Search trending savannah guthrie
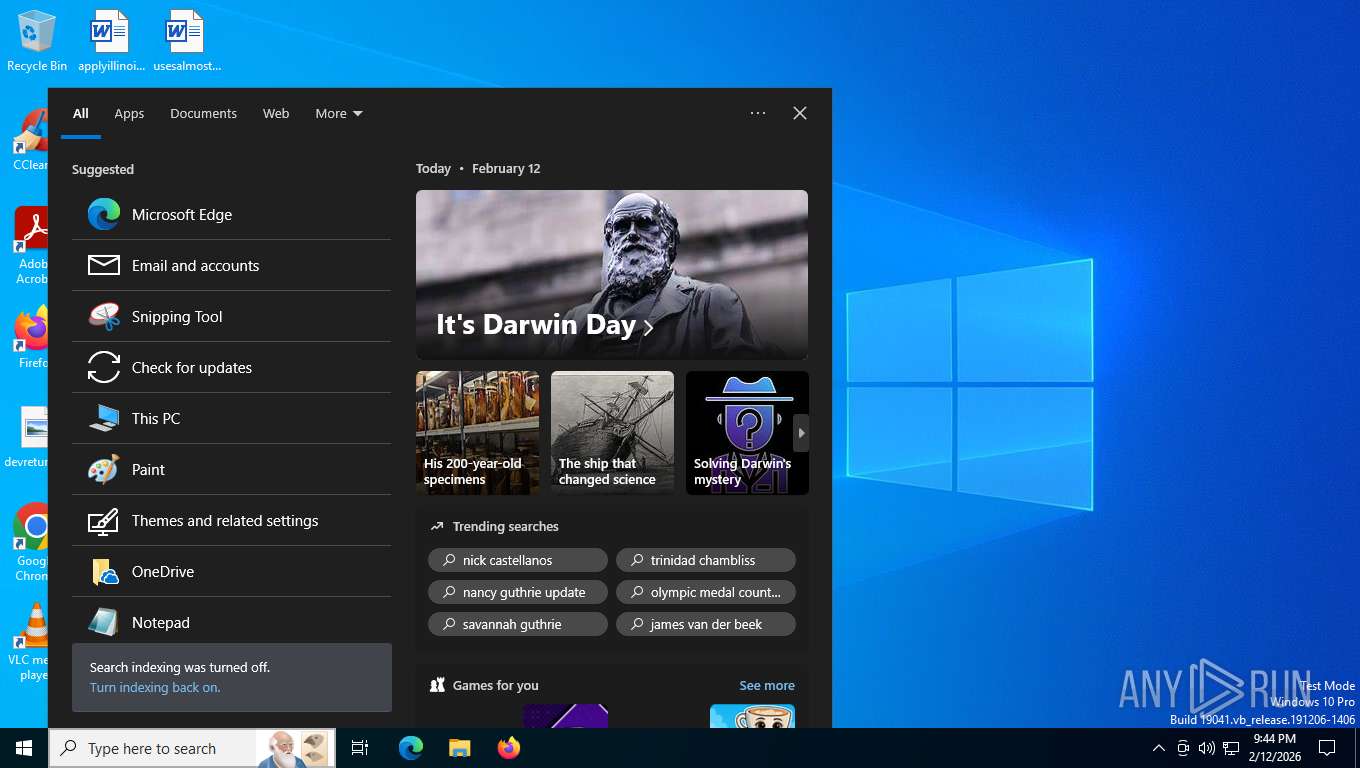 518,624
